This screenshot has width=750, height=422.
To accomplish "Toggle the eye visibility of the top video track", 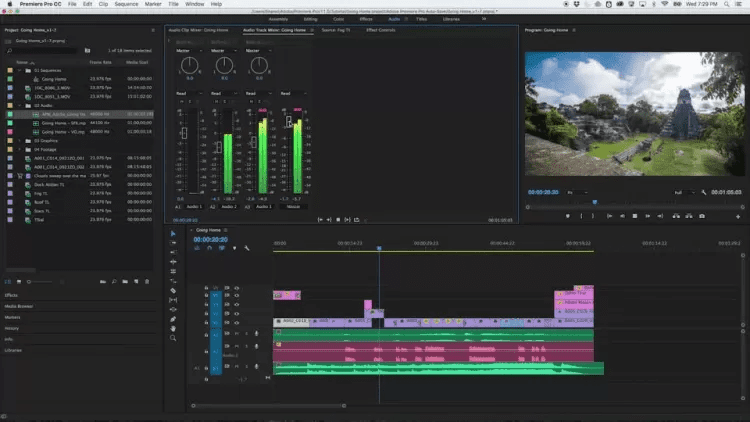I will pyautogui.click(x=236, y=287).
